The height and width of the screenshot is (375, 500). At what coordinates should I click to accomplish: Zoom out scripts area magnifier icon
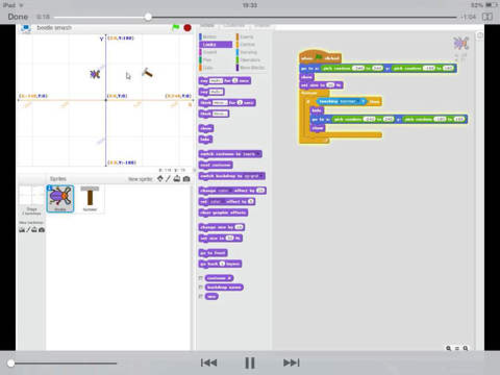tap(449, 348)
